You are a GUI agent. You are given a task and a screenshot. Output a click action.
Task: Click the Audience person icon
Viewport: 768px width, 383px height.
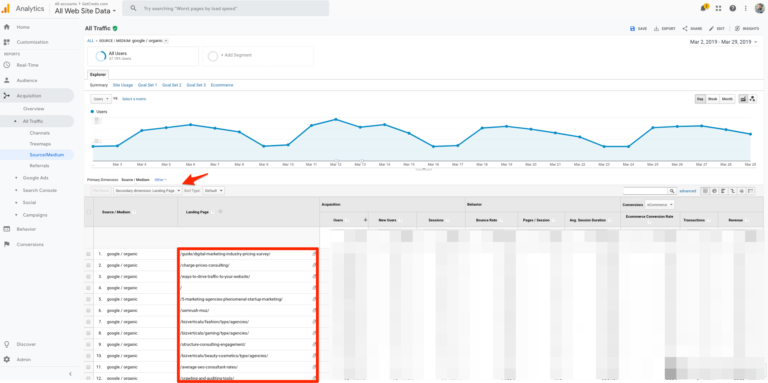(6, 80)
